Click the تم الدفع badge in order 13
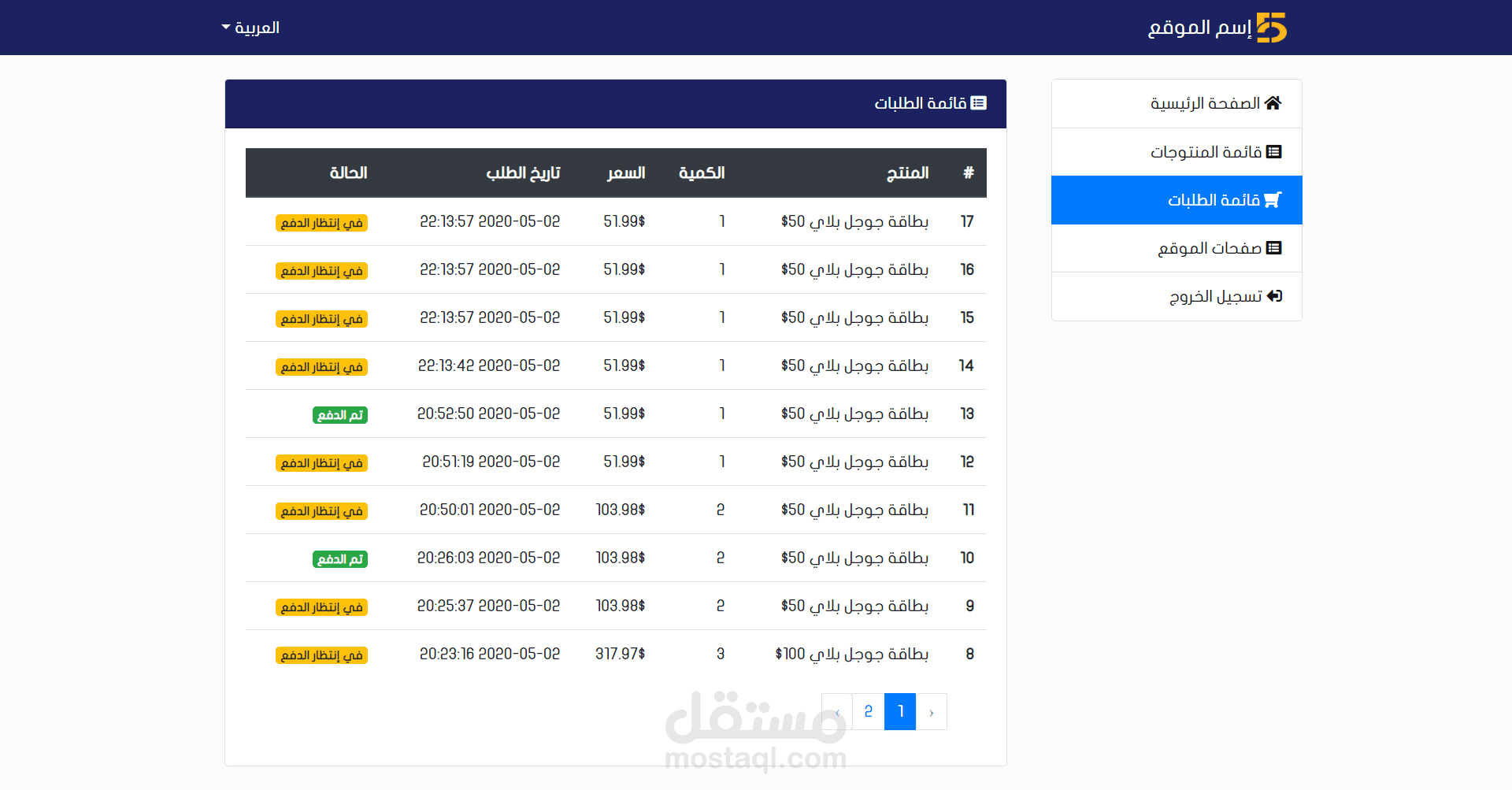This screenshot has height=790, width=1512. click(x=340, y=415)
